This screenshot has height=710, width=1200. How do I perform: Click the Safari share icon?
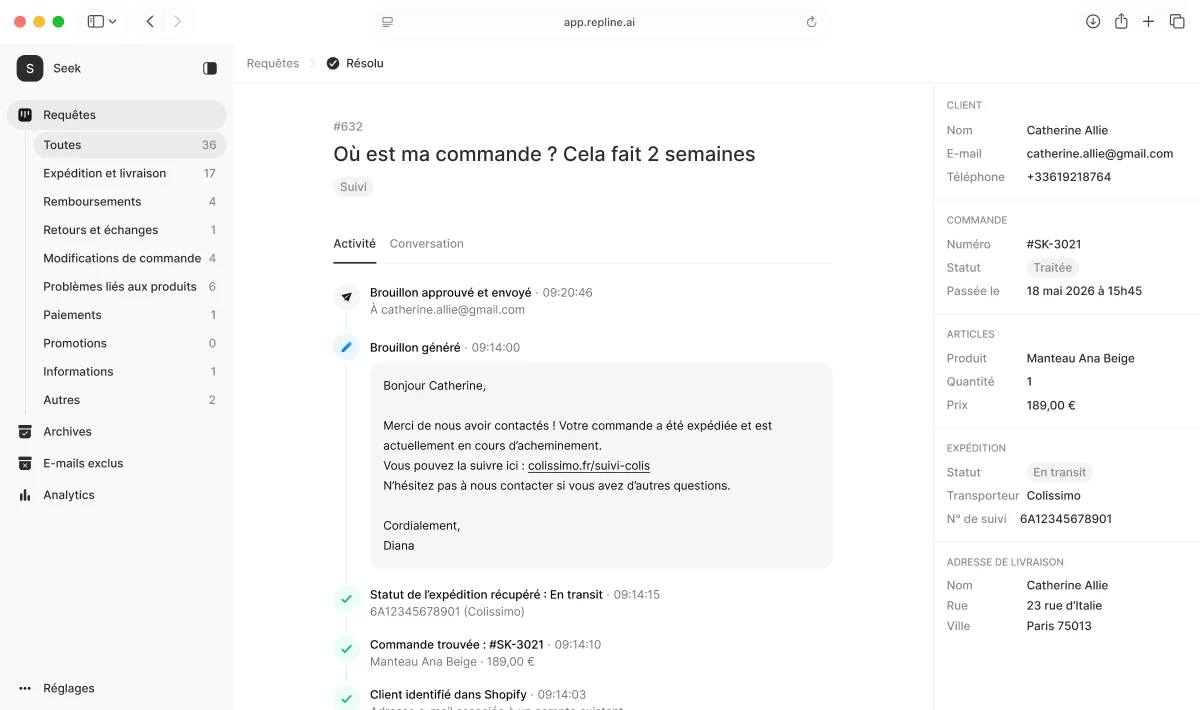coord(1121,21)
